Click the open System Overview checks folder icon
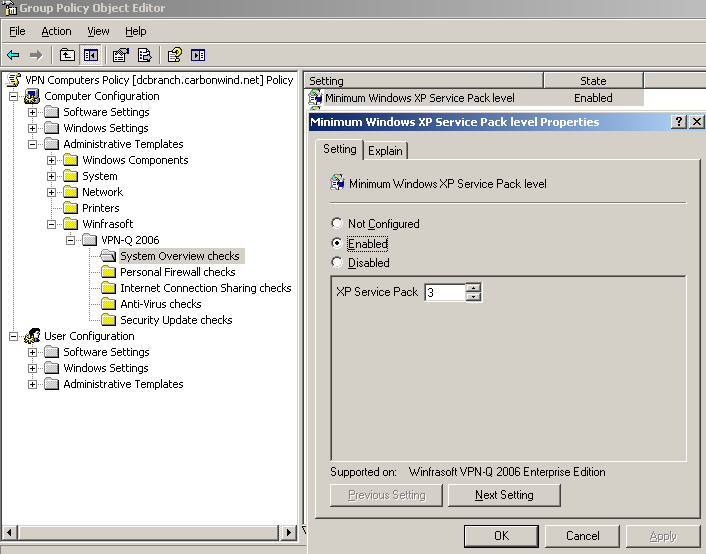The height and width of the screenshot is (554, 706). pos(108,256)
